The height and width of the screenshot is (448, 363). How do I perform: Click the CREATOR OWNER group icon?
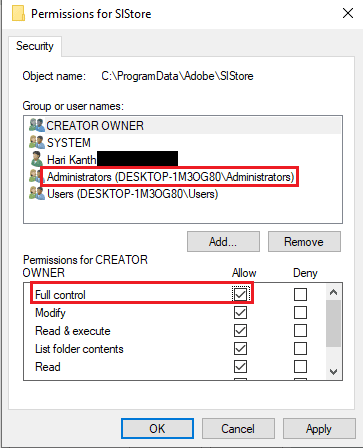(x=37, y=125)
